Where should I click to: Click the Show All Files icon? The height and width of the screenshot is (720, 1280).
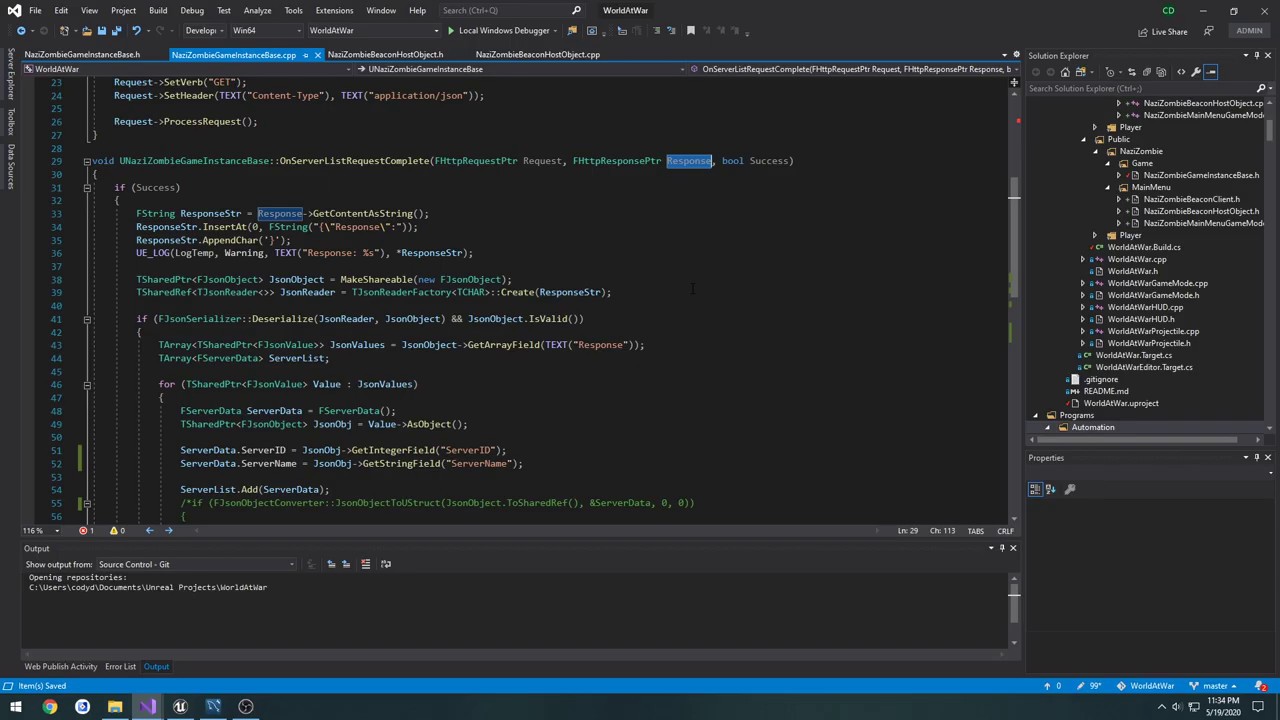1161,72
